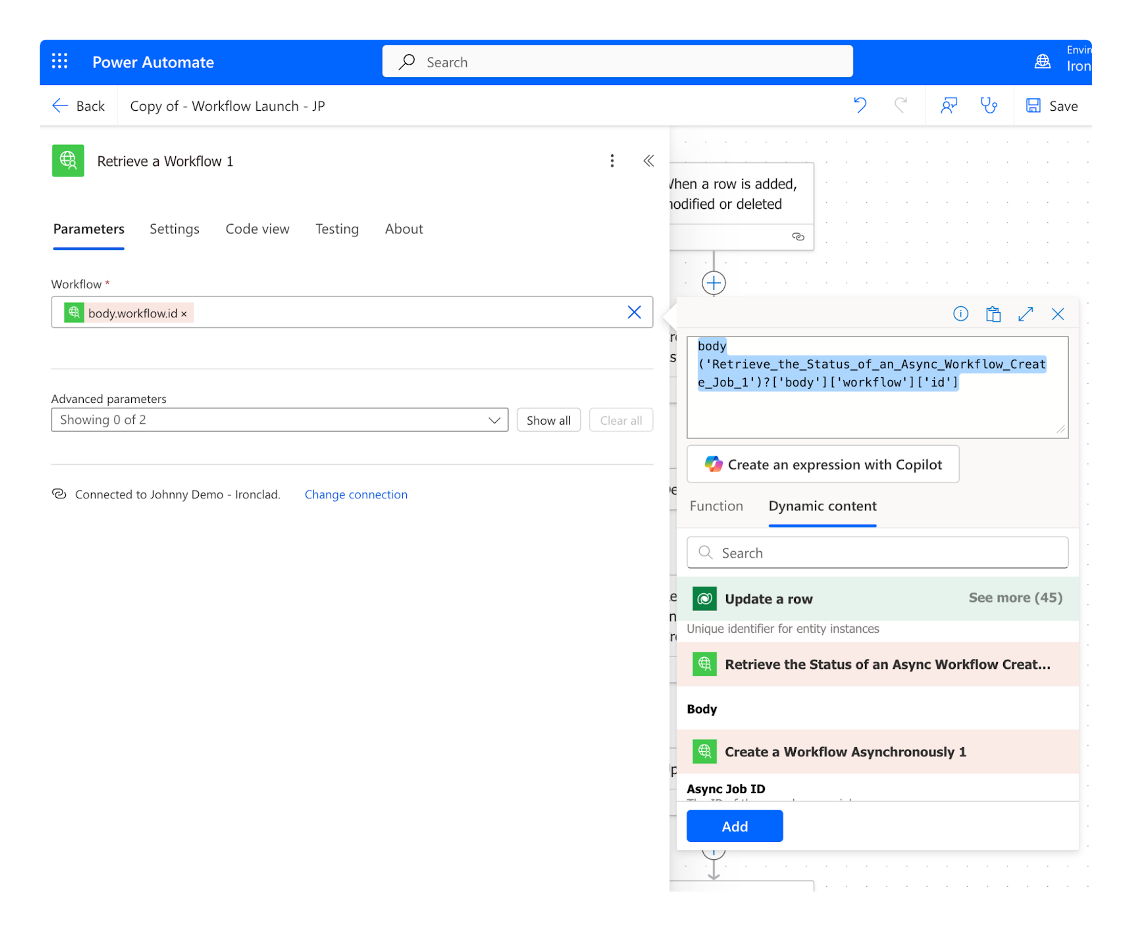
Task: Switch to the Function tab
Action: pos(716,506)
